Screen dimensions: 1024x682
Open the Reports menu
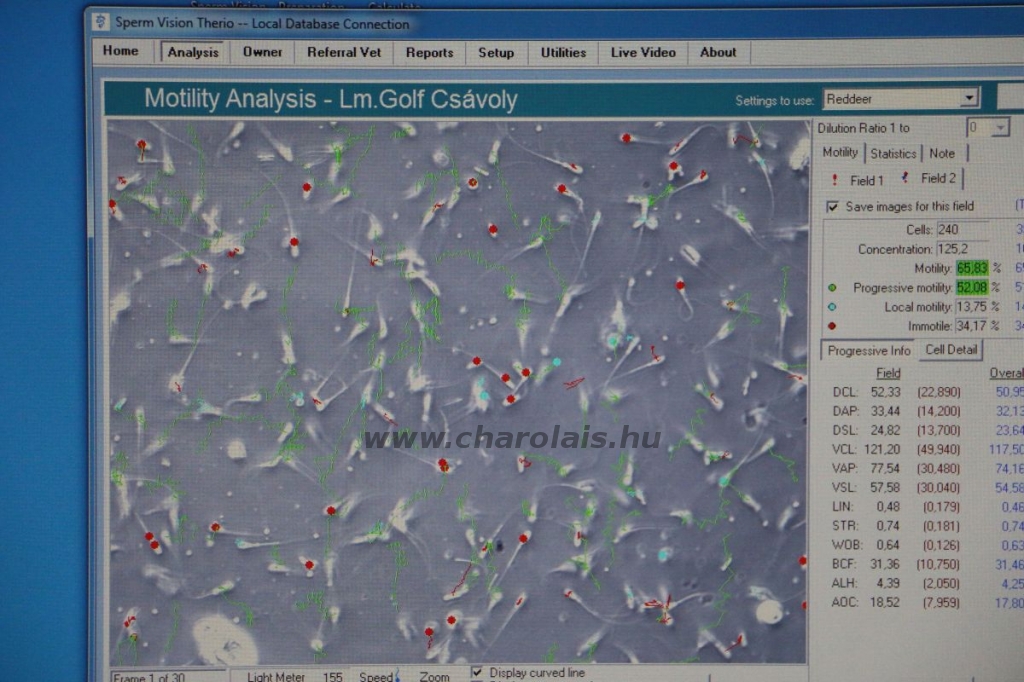pos(429,53)
